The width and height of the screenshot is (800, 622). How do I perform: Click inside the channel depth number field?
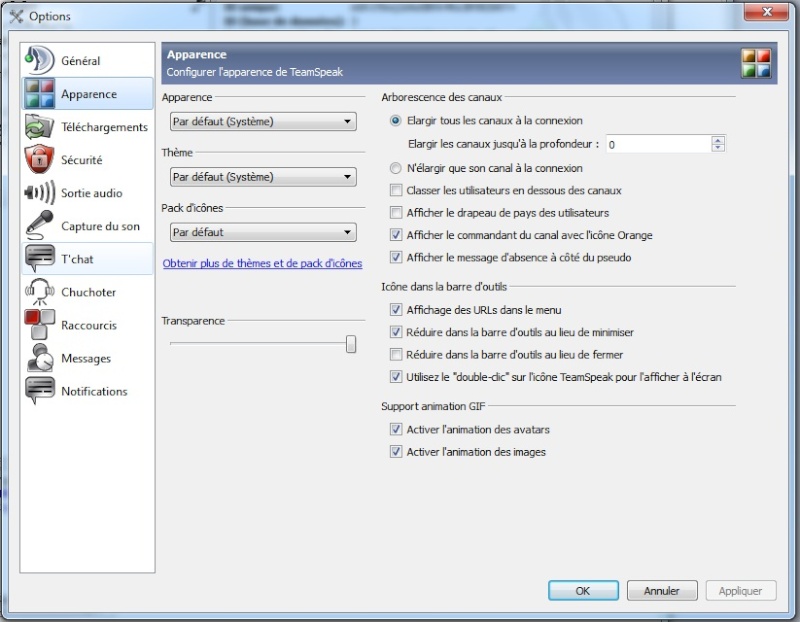click(658, 144)
